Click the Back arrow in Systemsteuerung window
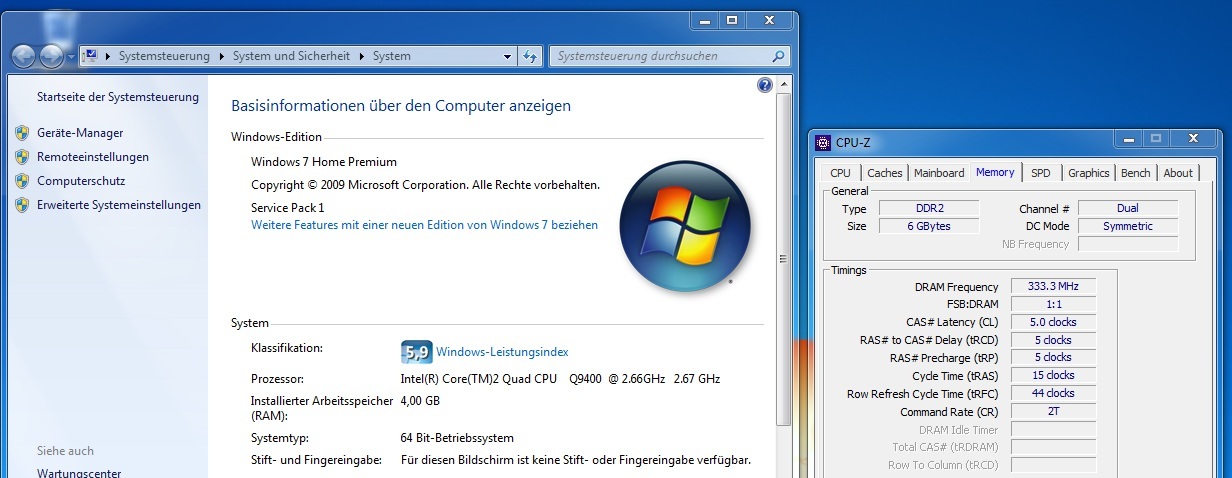 coord(24,56)
